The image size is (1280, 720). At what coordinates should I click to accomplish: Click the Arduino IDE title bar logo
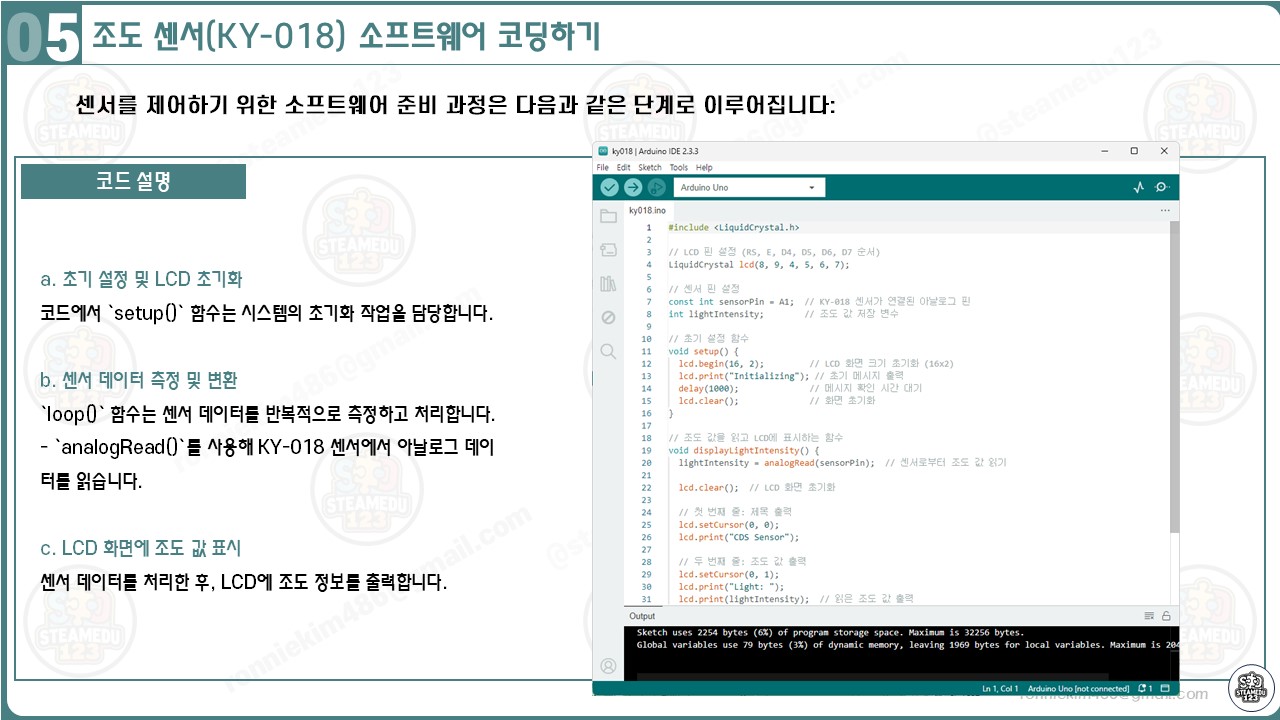click(603, 151)
